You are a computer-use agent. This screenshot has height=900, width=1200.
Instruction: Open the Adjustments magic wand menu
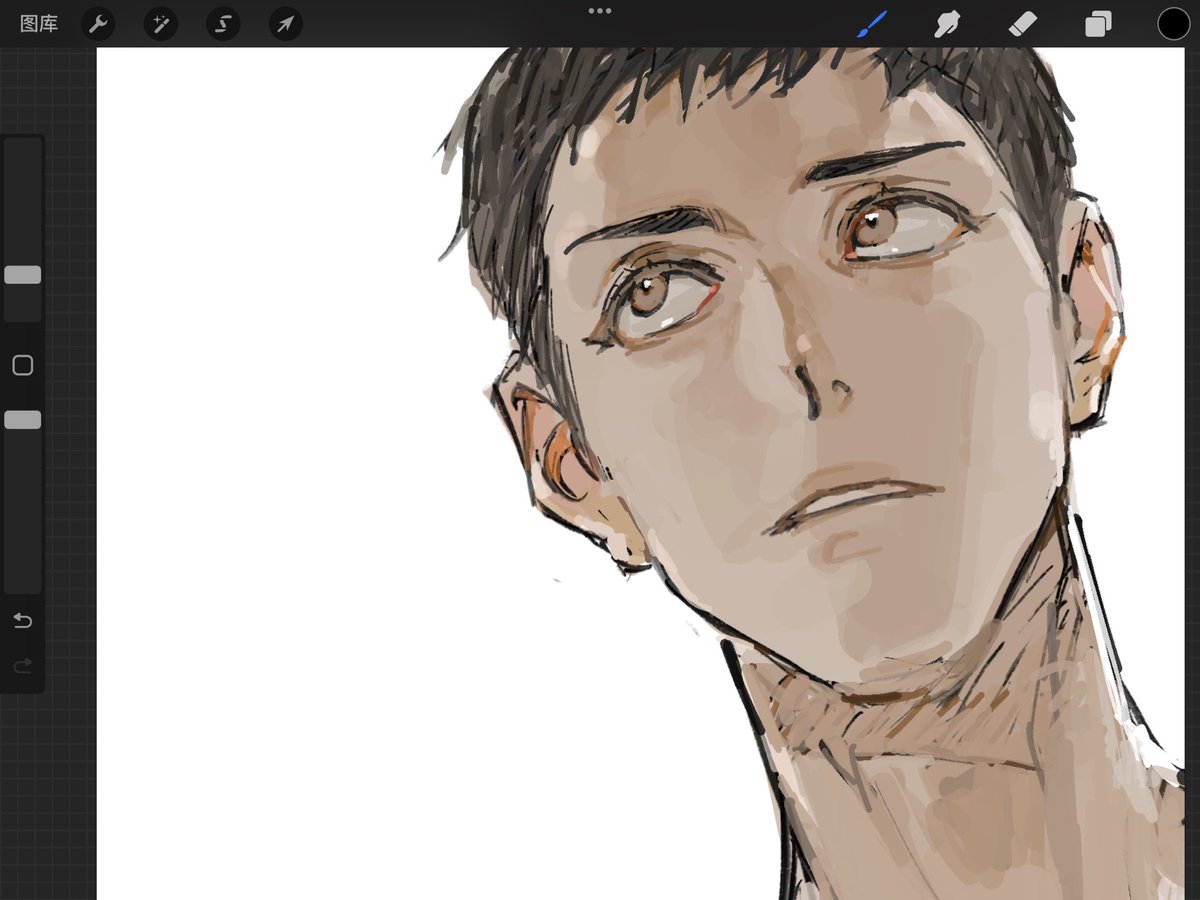(160, 24)
